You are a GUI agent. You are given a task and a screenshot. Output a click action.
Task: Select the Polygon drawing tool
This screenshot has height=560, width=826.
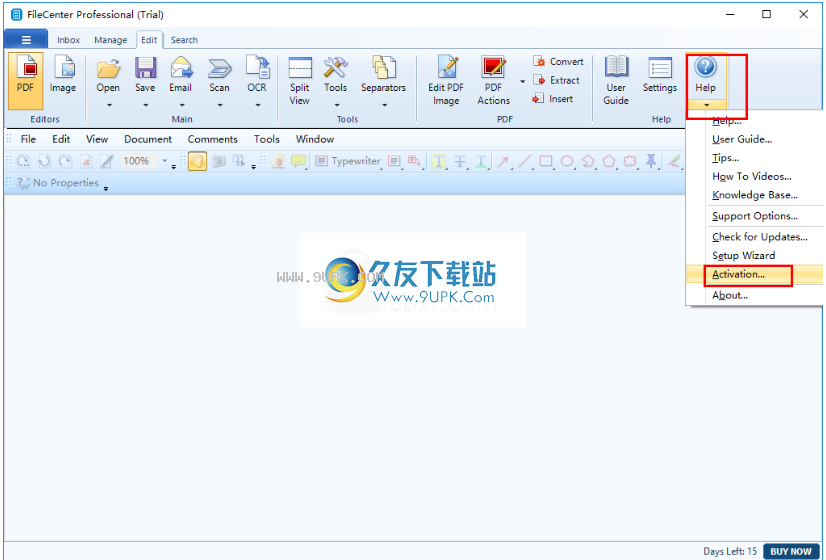click(609, 161)
